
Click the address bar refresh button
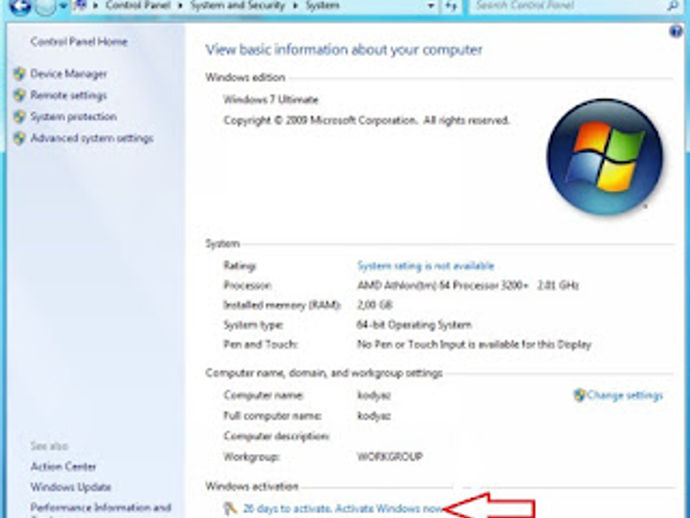tap(451, 6)
